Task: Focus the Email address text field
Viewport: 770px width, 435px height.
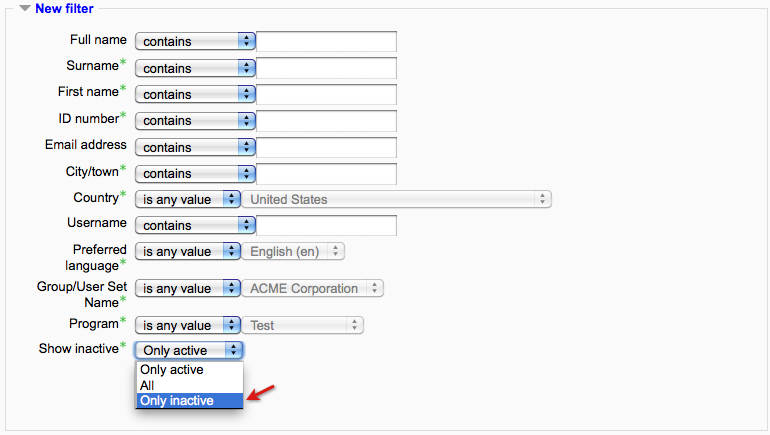Action: pos(327,147)
